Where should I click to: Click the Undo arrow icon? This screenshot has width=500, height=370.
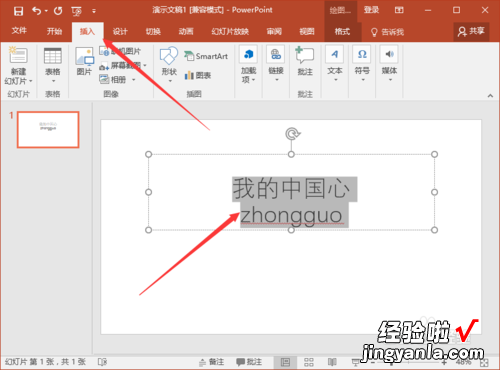click(36, 11)
